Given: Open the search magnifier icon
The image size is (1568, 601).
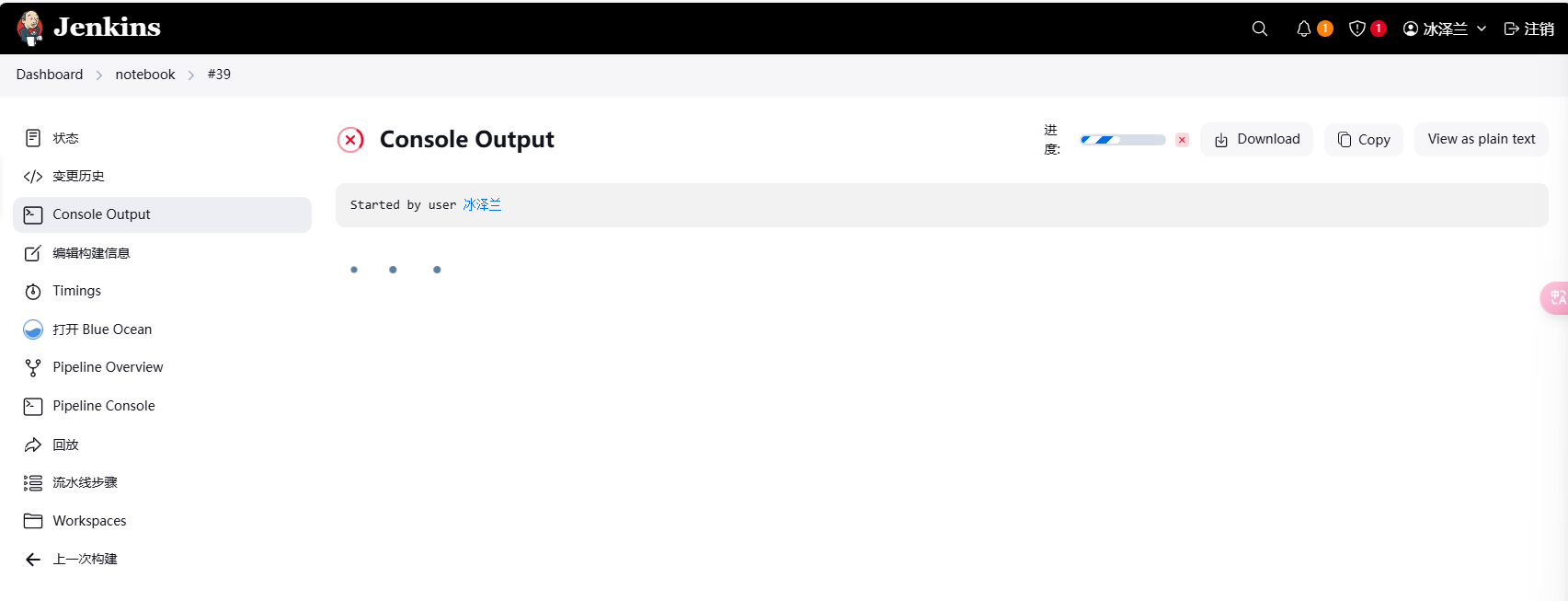Looking at the screenshot, I should point(1260,29).
